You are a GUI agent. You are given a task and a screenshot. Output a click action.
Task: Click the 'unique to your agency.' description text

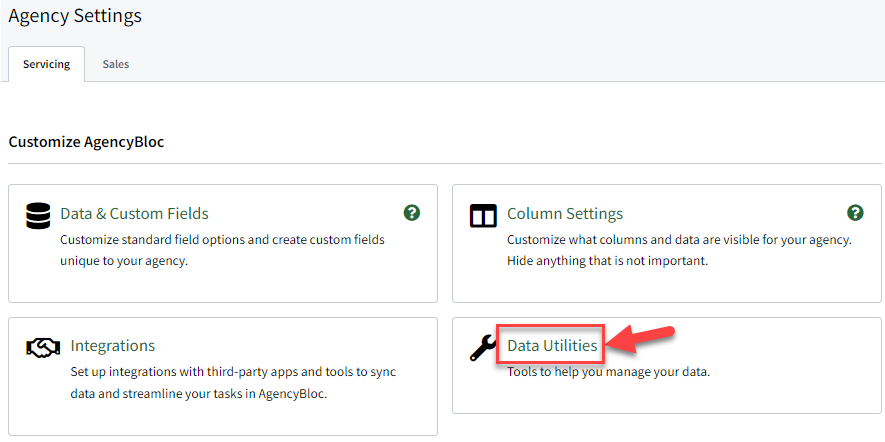click(x=124, y=261)
